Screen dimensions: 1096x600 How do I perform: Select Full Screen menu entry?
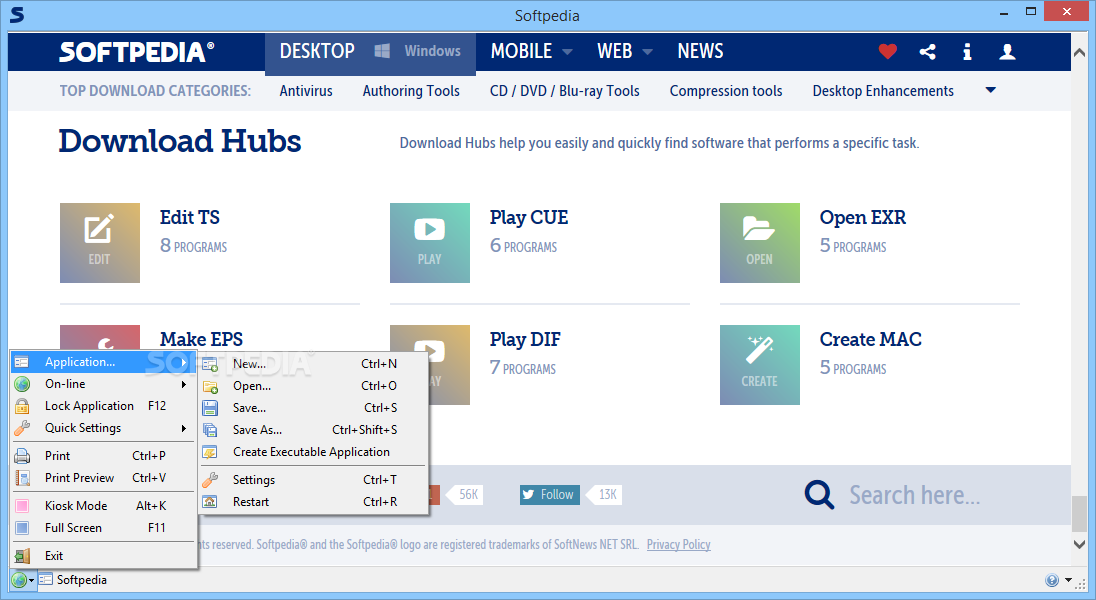[x=103, y=528]
